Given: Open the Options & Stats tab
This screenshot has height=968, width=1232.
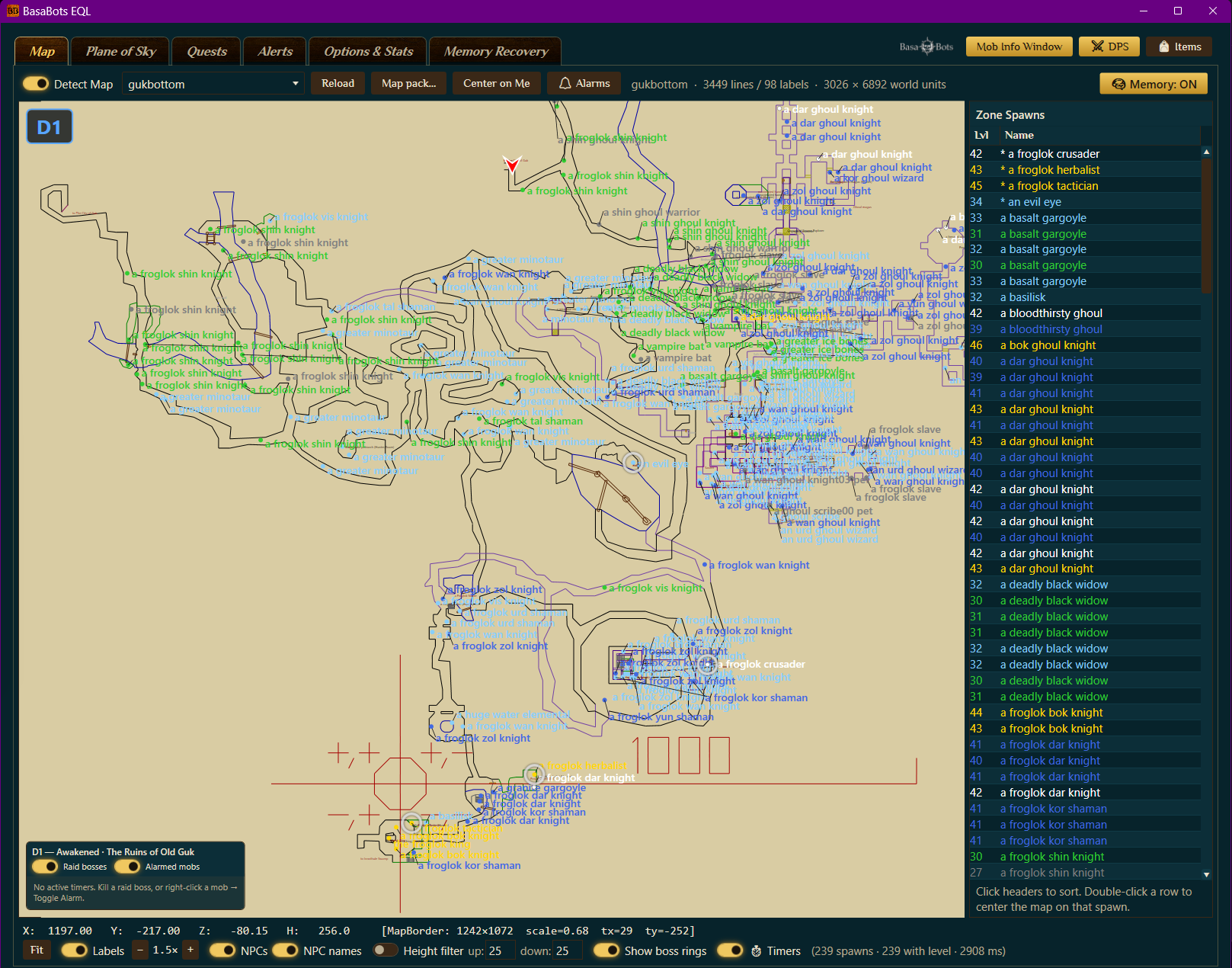Looking at the screenshot, I should pos(368,51).
